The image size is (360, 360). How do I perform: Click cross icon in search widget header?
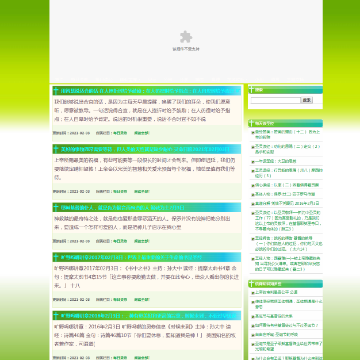coord(251,89)
